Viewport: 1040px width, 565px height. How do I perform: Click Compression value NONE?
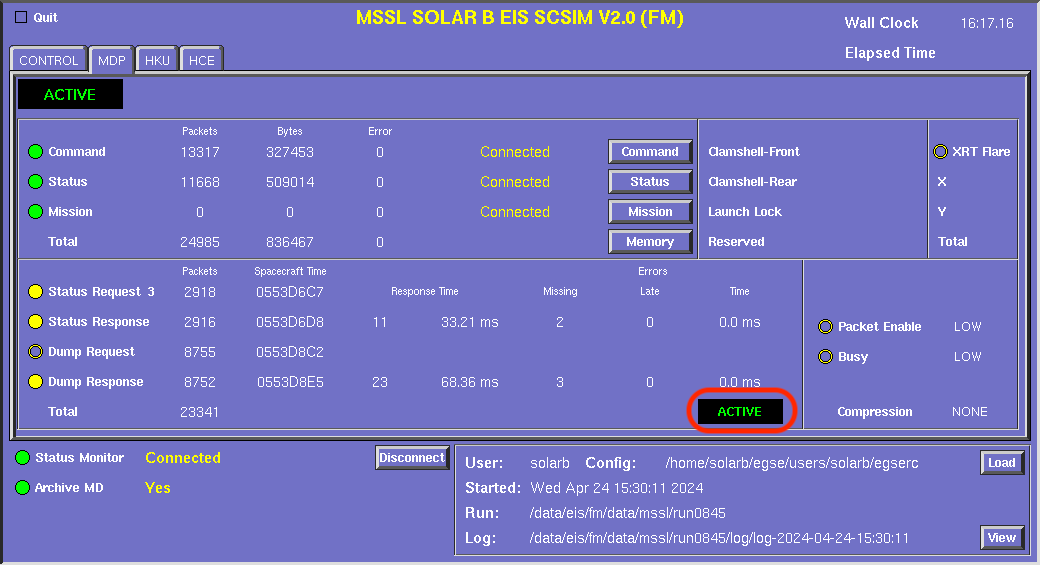(x=970, y=412)
